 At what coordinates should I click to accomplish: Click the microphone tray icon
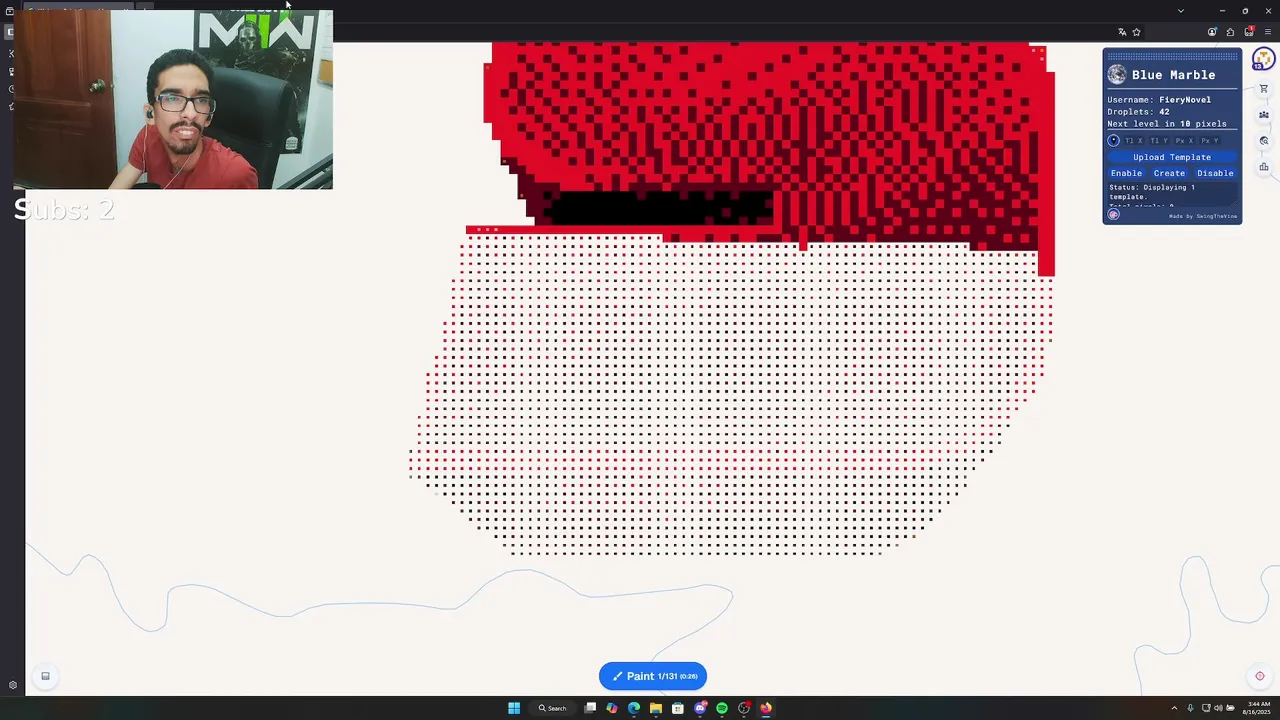(x=1190, y=708)
